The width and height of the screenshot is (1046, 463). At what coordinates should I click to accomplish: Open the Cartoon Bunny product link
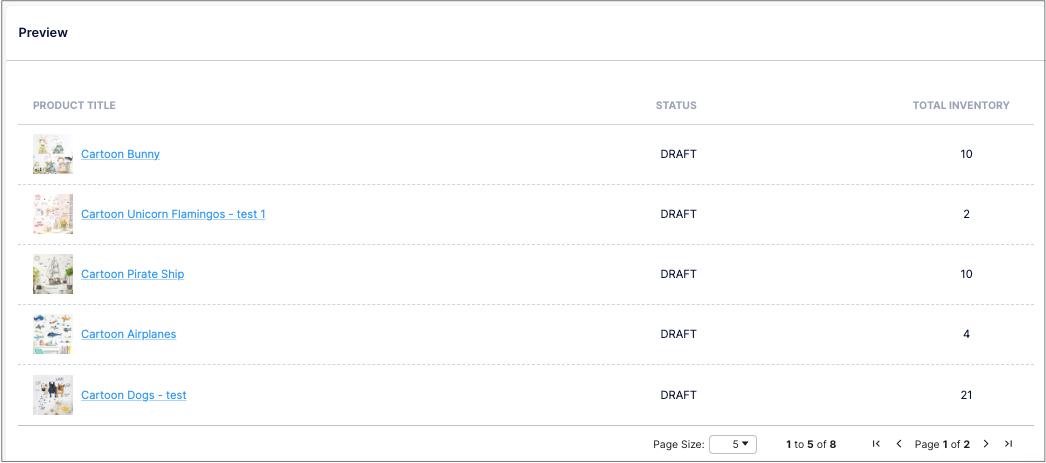(120, 154)
